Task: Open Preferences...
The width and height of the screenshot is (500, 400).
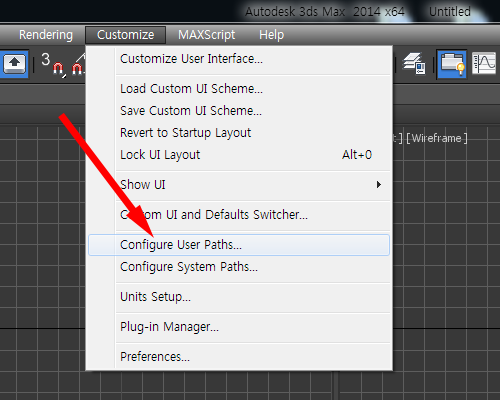Action: coord(239,357)
